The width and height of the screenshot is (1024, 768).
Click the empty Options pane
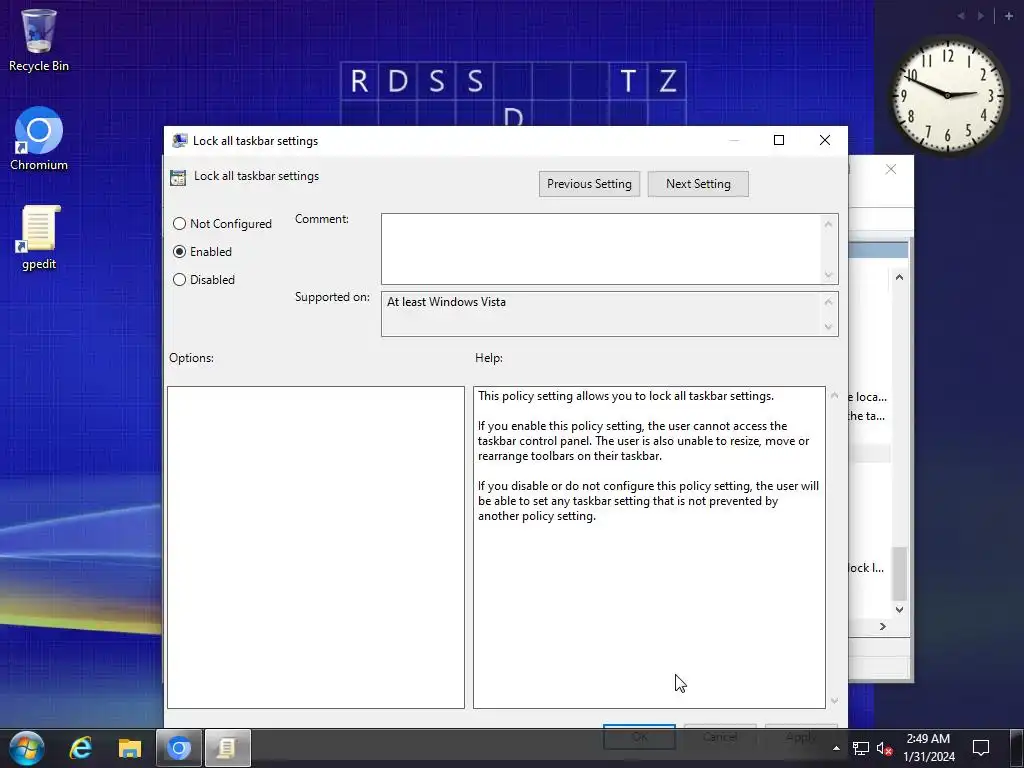[x=316, y=547]
